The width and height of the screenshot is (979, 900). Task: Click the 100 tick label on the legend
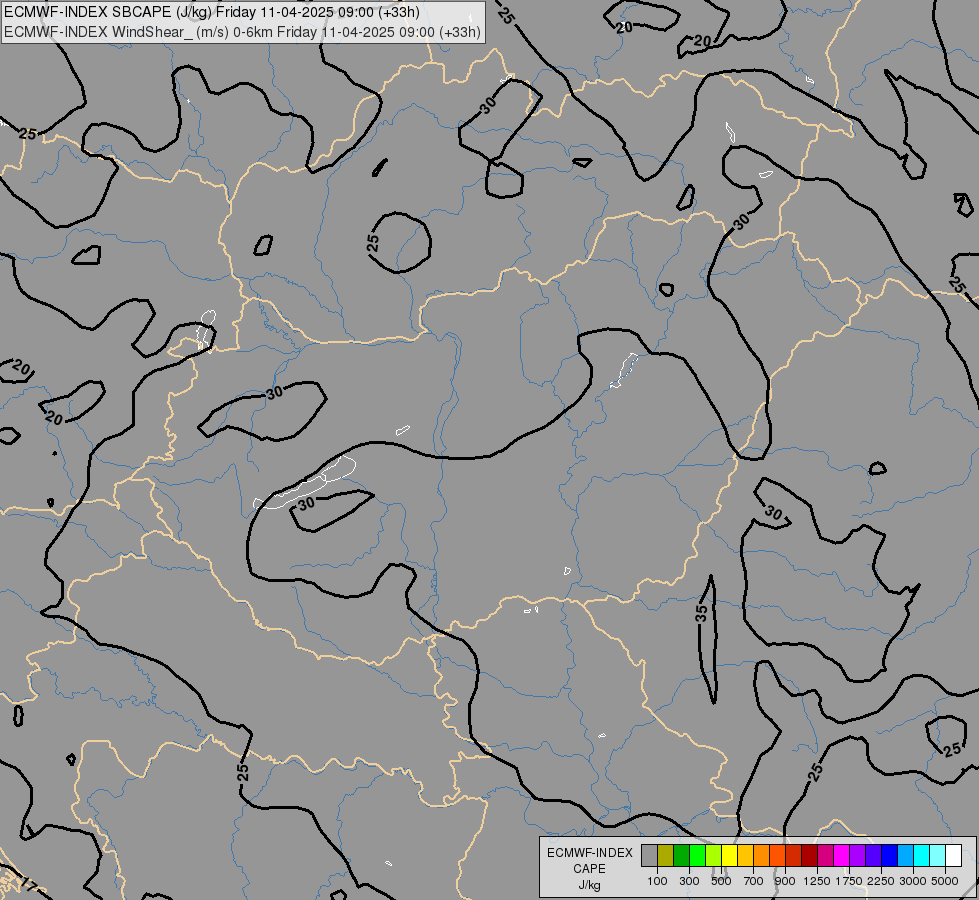(657, 881)
